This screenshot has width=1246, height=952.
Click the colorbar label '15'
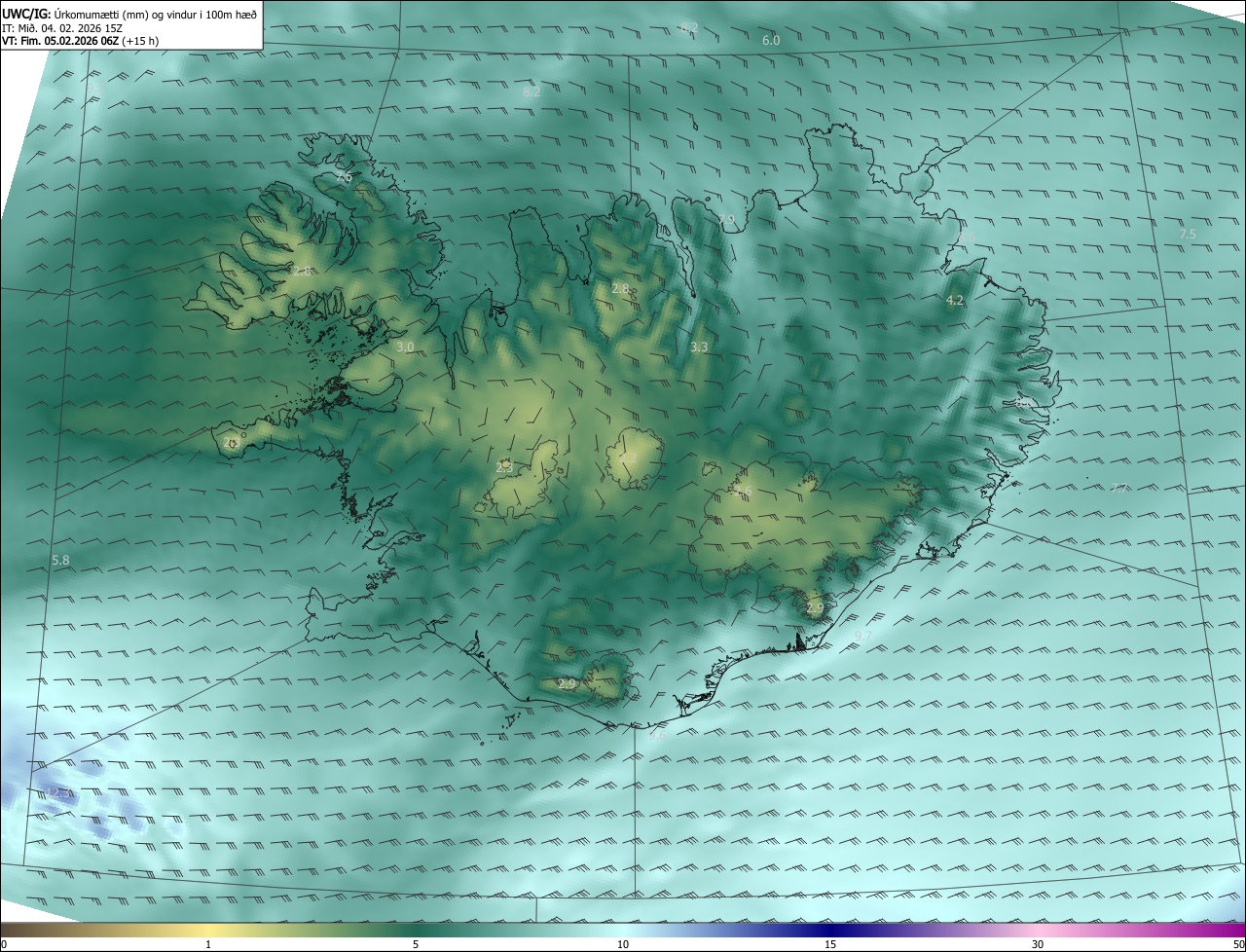click(830, 944)
